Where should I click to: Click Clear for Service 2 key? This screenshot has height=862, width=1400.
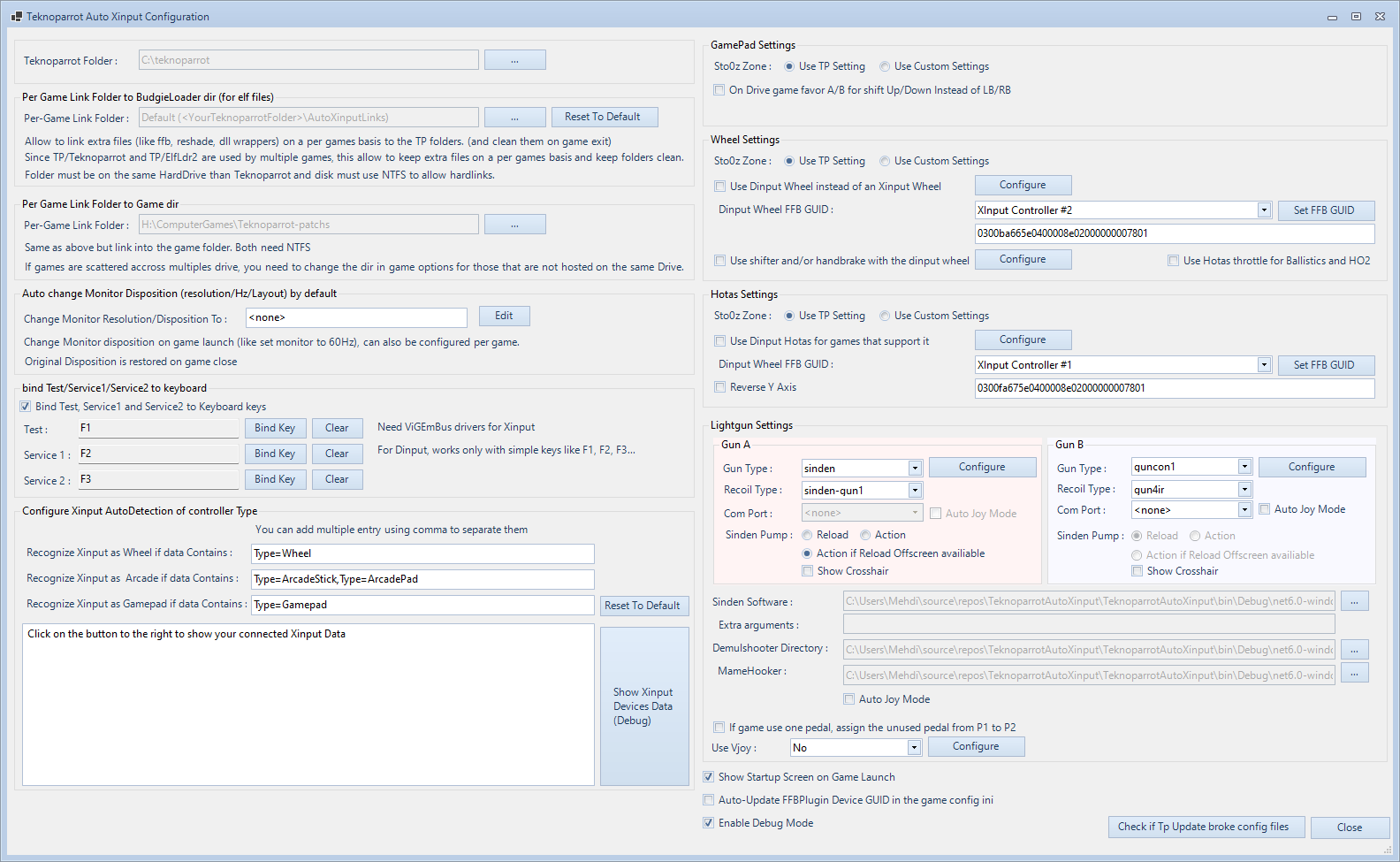coord(337,479)
